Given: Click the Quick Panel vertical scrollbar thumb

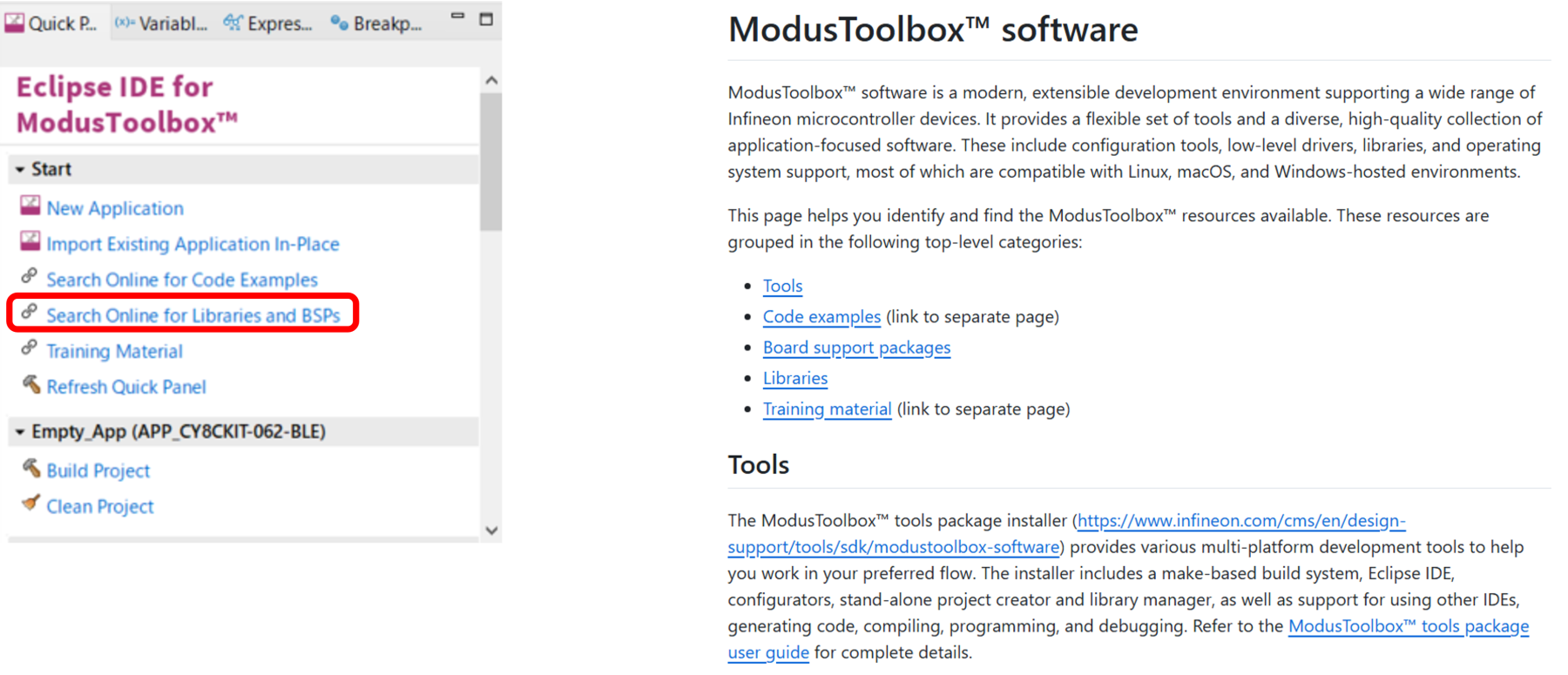Looking at the screenshot, I should click(x=491, y=161).
